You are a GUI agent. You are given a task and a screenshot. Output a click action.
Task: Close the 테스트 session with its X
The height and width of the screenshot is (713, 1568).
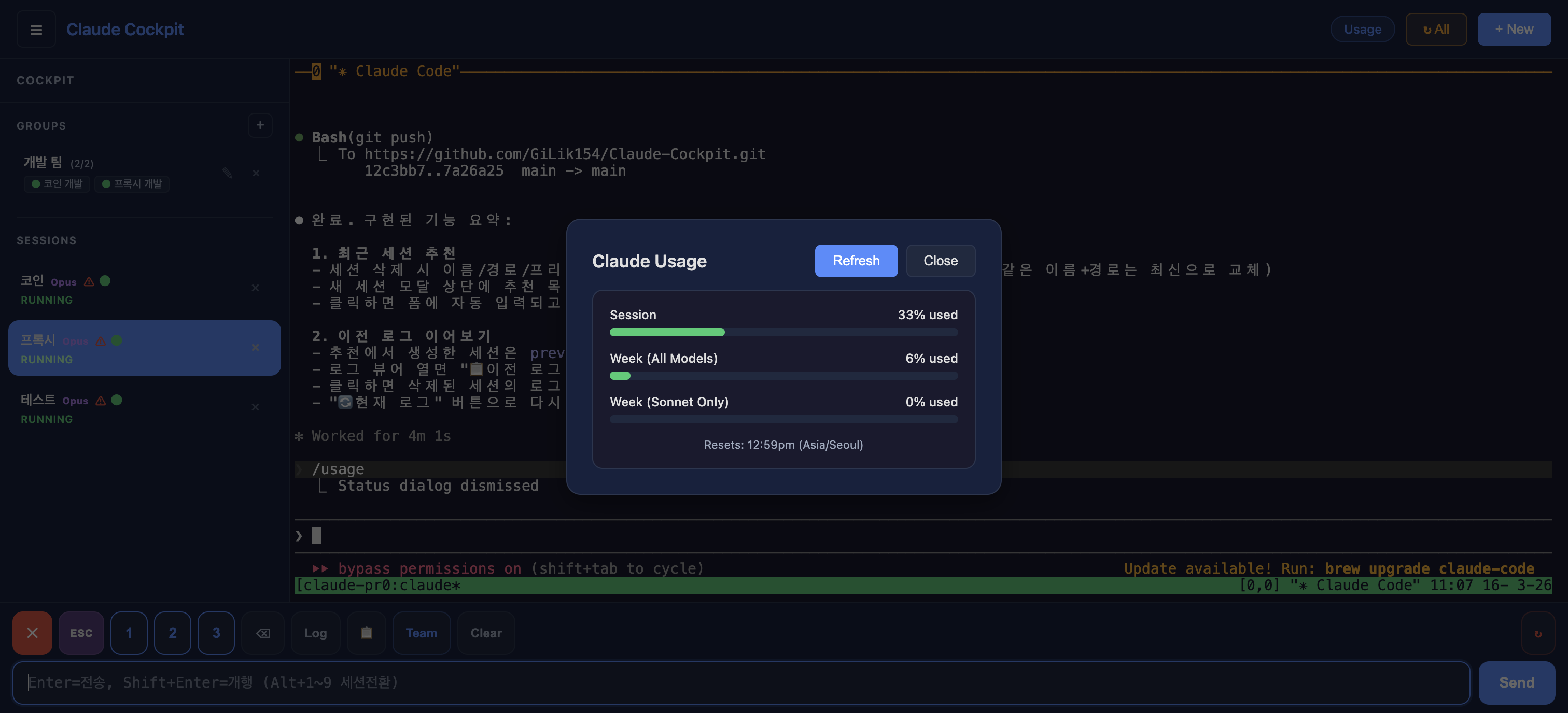tap(256, 407)
